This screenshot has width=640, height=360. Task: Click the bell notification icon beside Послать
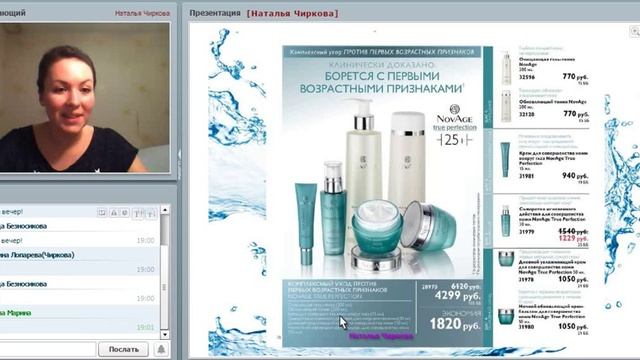click(161, 349)
